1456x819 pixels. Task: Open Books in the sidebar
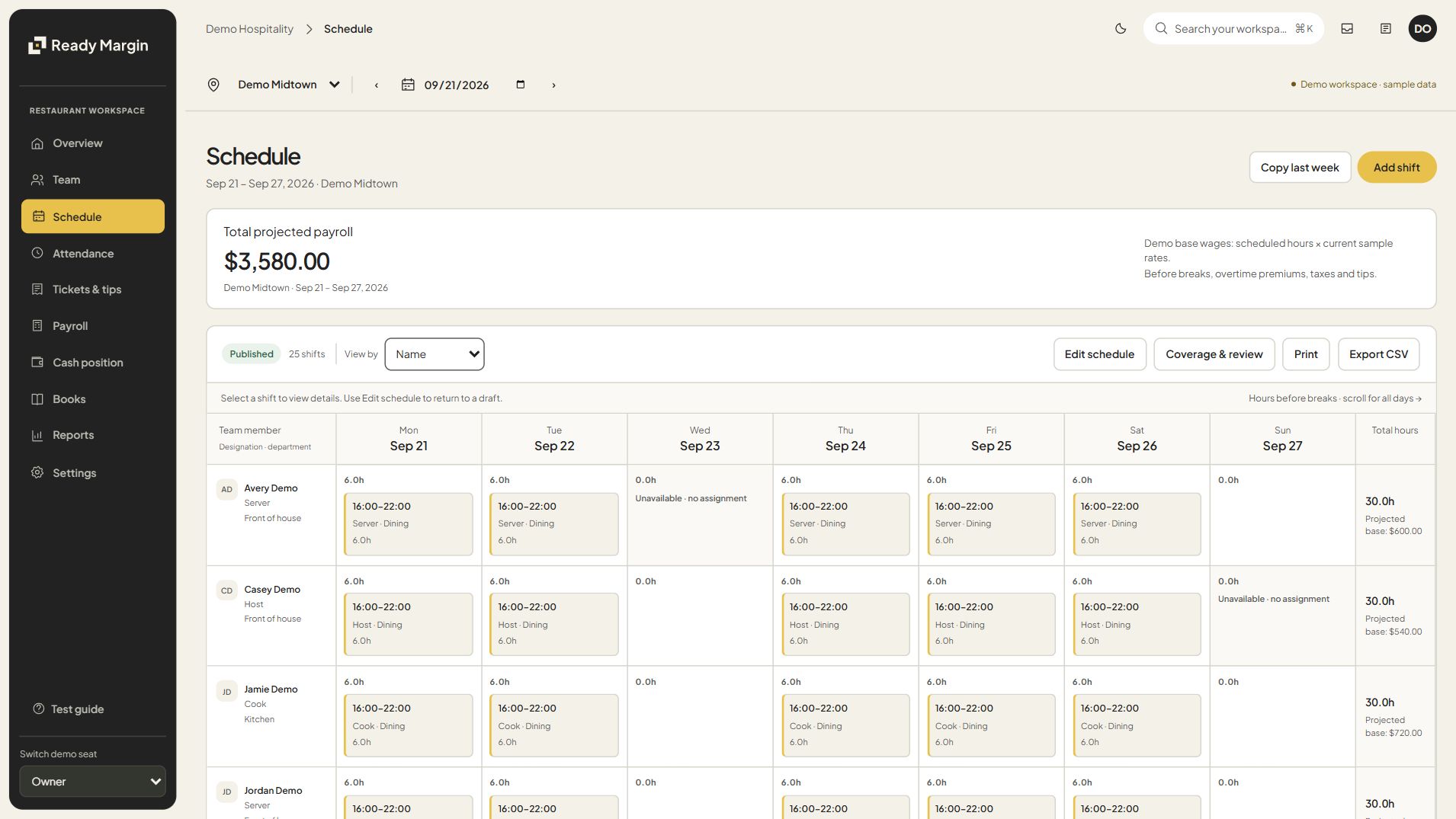pos(93,399)
